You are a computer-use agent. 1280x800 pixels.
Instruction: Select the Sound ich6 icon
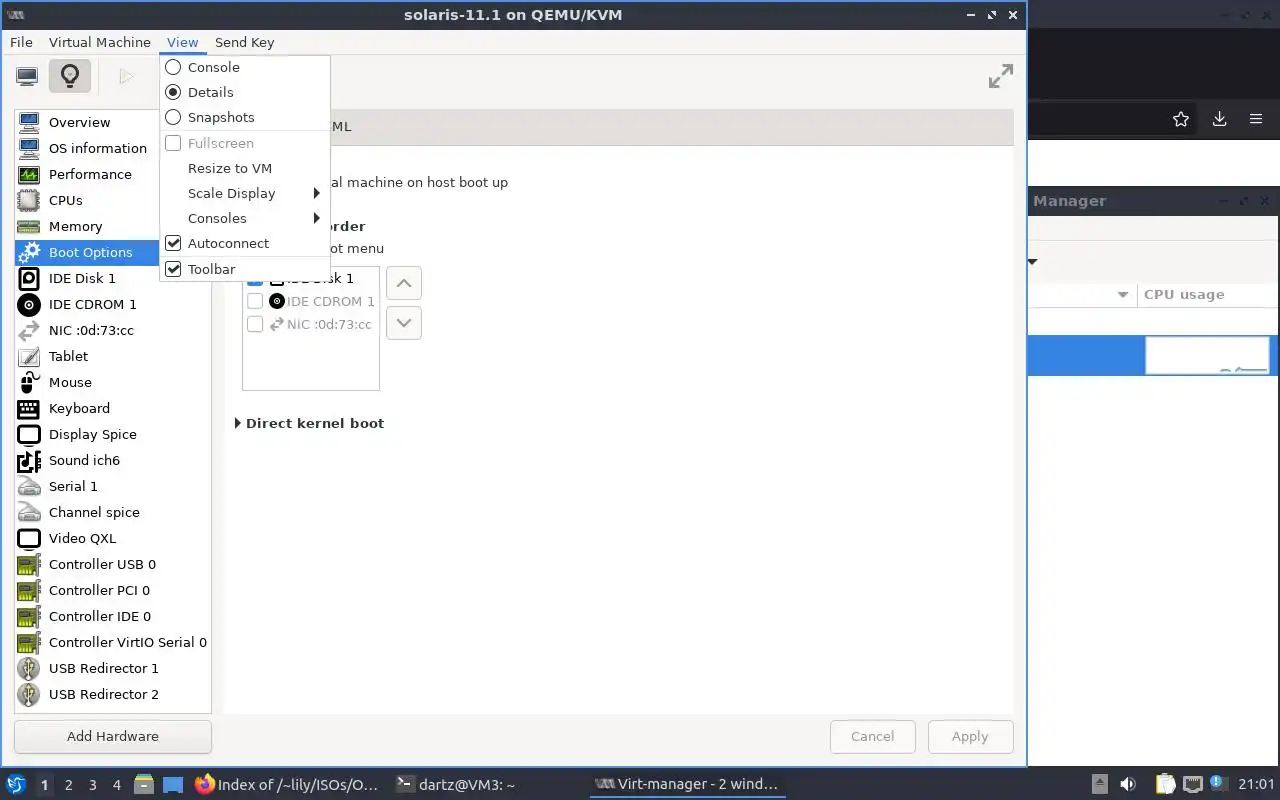[29, 460]
